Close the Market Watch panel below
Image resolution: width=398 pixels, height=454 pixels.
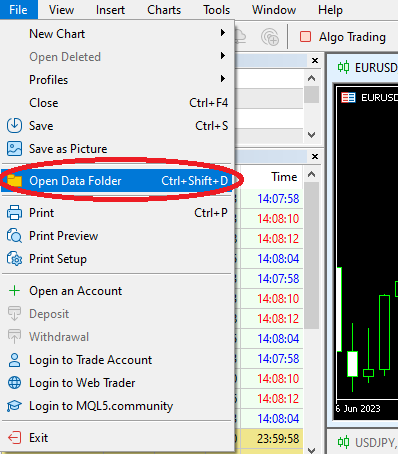315,156
